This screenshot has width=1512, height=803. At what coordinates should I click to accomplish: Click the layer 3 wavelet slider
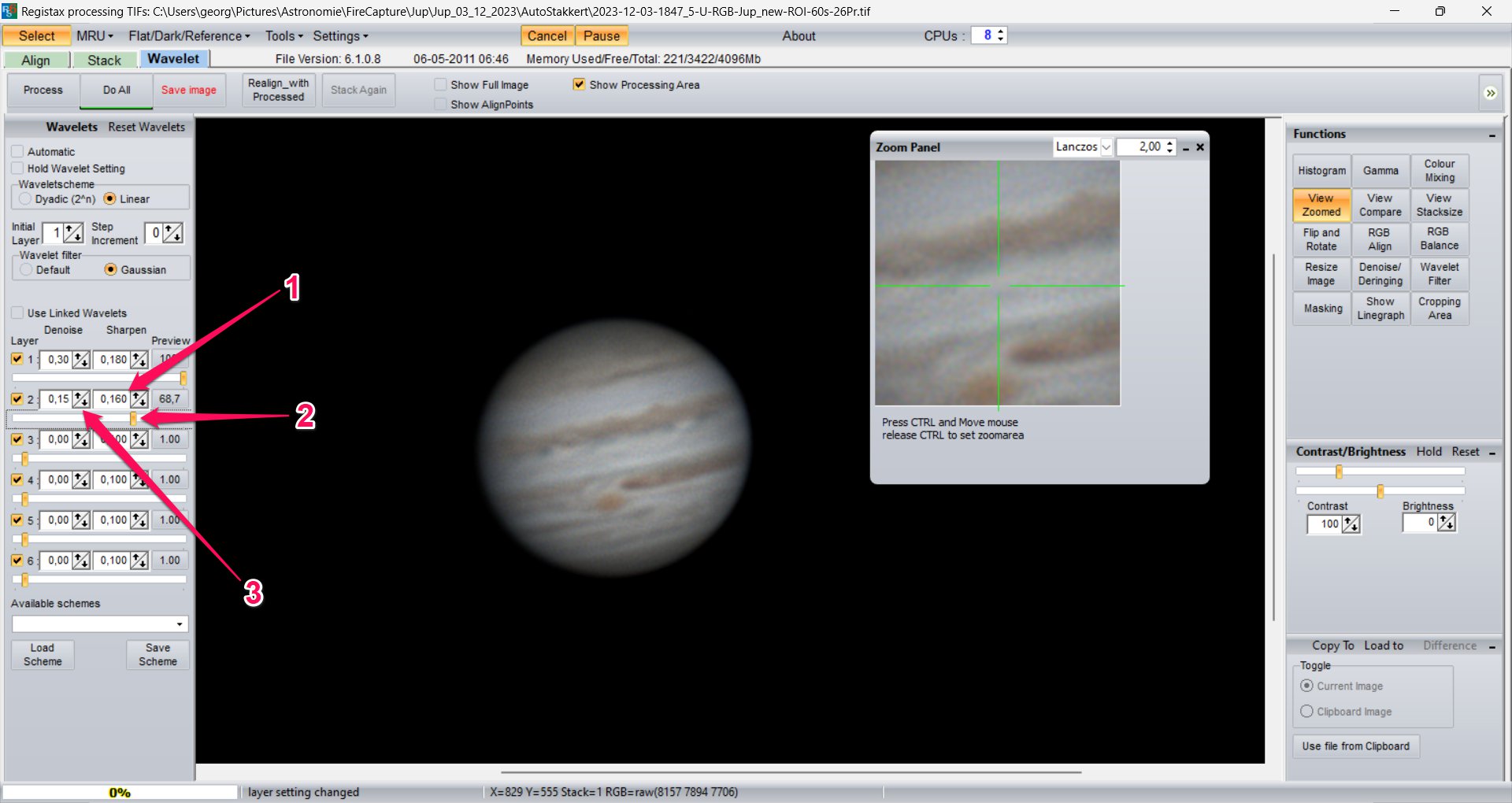[100, 458]
